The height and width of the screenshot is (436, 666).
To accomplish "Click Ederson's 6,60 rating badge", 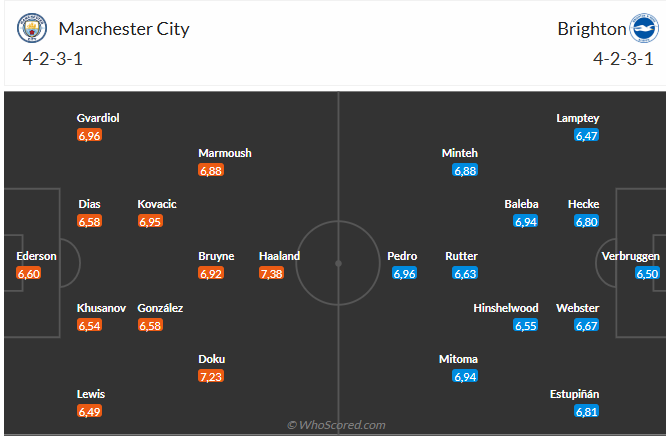I will (x=29, y=273).
